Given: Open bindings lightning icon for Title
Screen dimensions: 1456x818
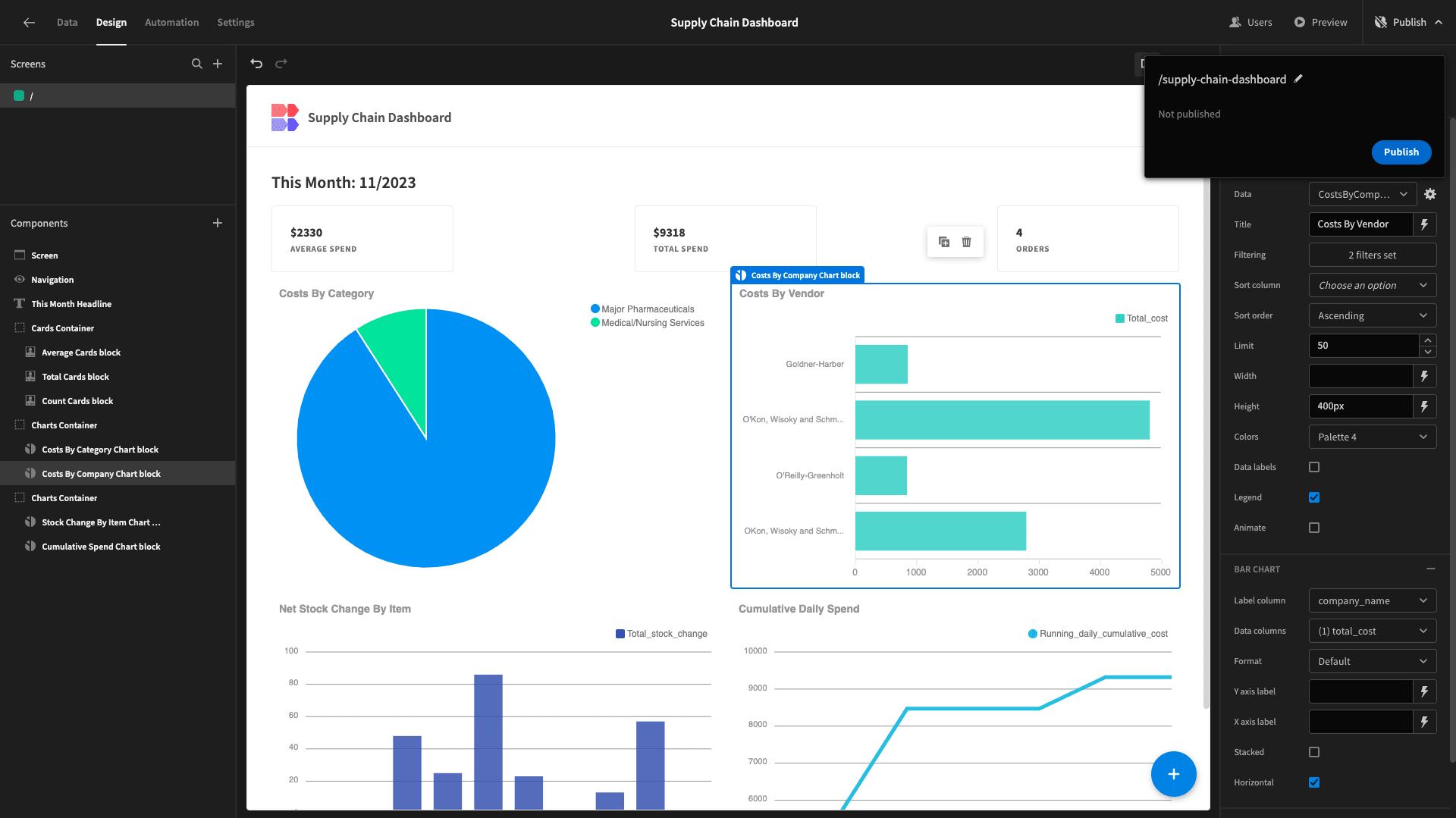Looking at the screenshot, I should tap(1425, 224).
